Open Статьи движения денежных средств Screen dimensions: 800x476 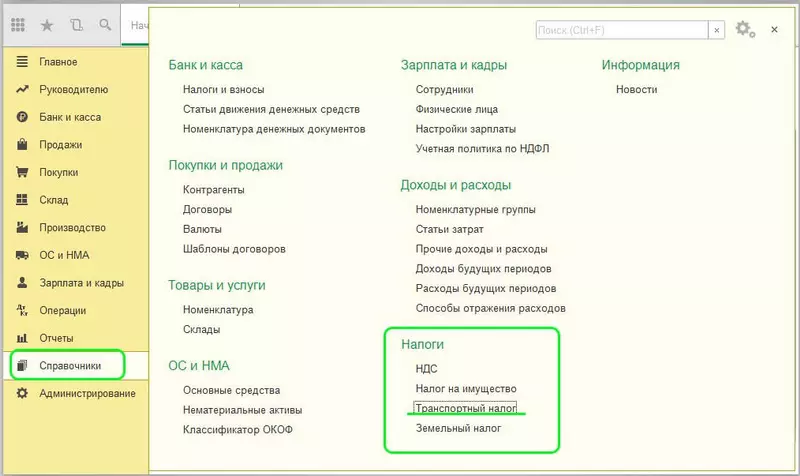271,109
